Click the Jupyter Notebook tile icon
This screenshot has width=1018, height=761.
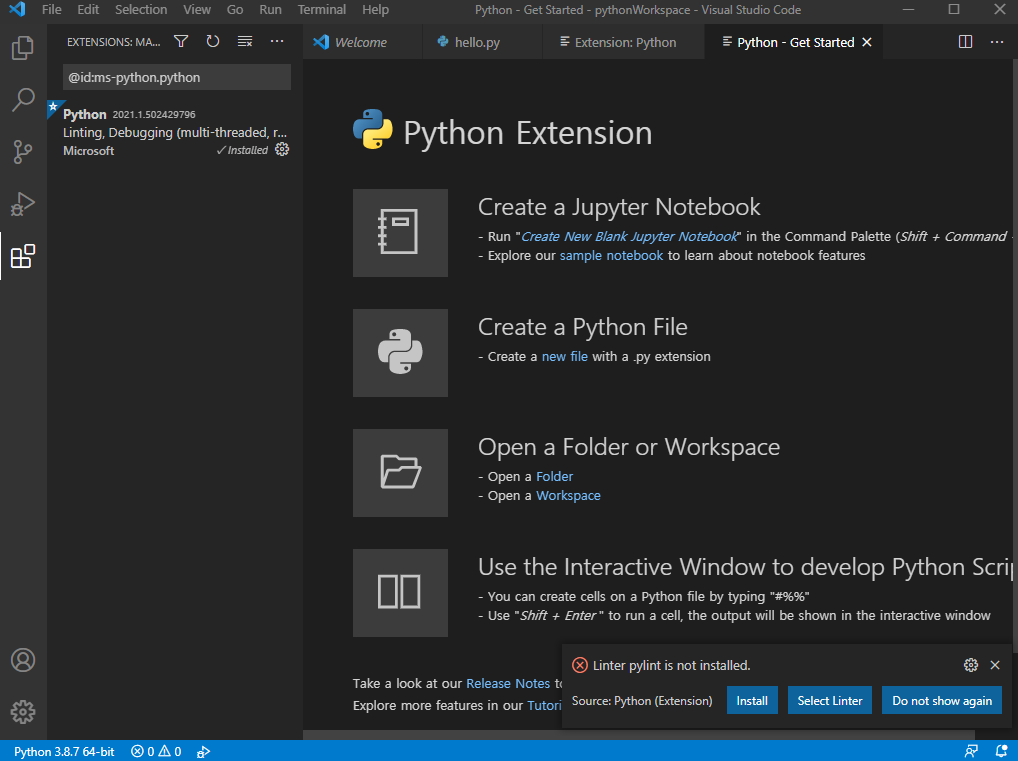[400, 232]
